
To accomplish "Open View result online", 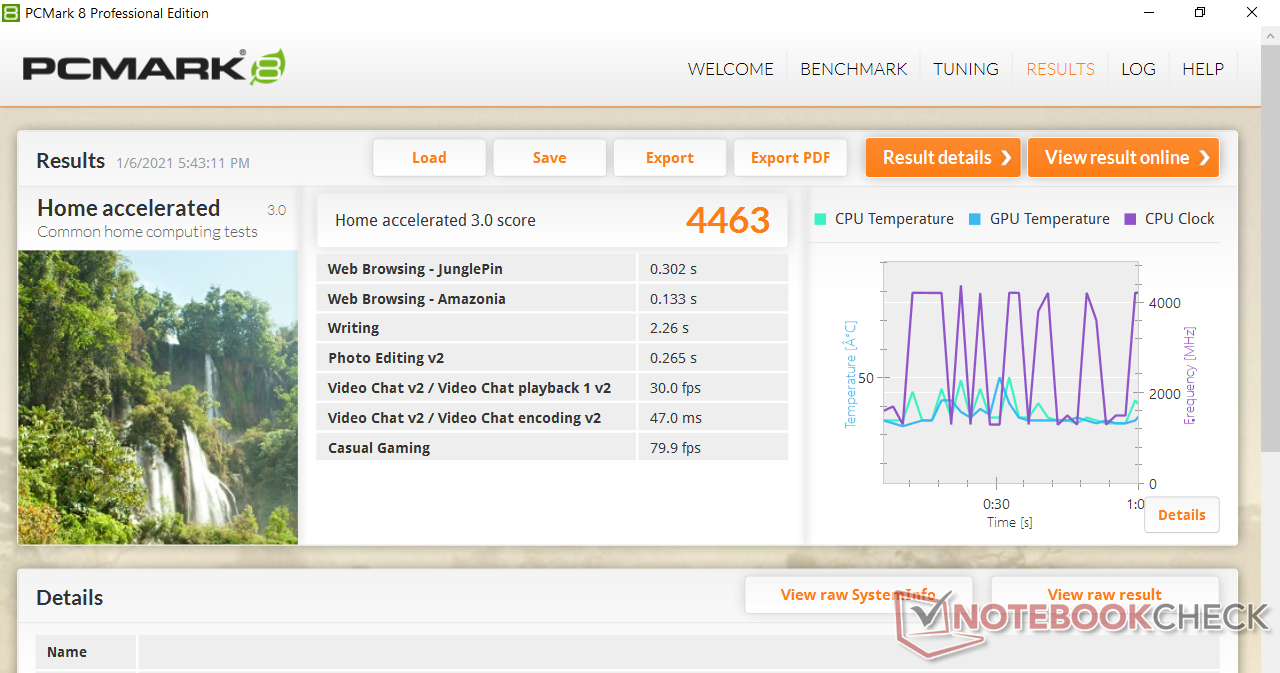I will click(1123, 158).
